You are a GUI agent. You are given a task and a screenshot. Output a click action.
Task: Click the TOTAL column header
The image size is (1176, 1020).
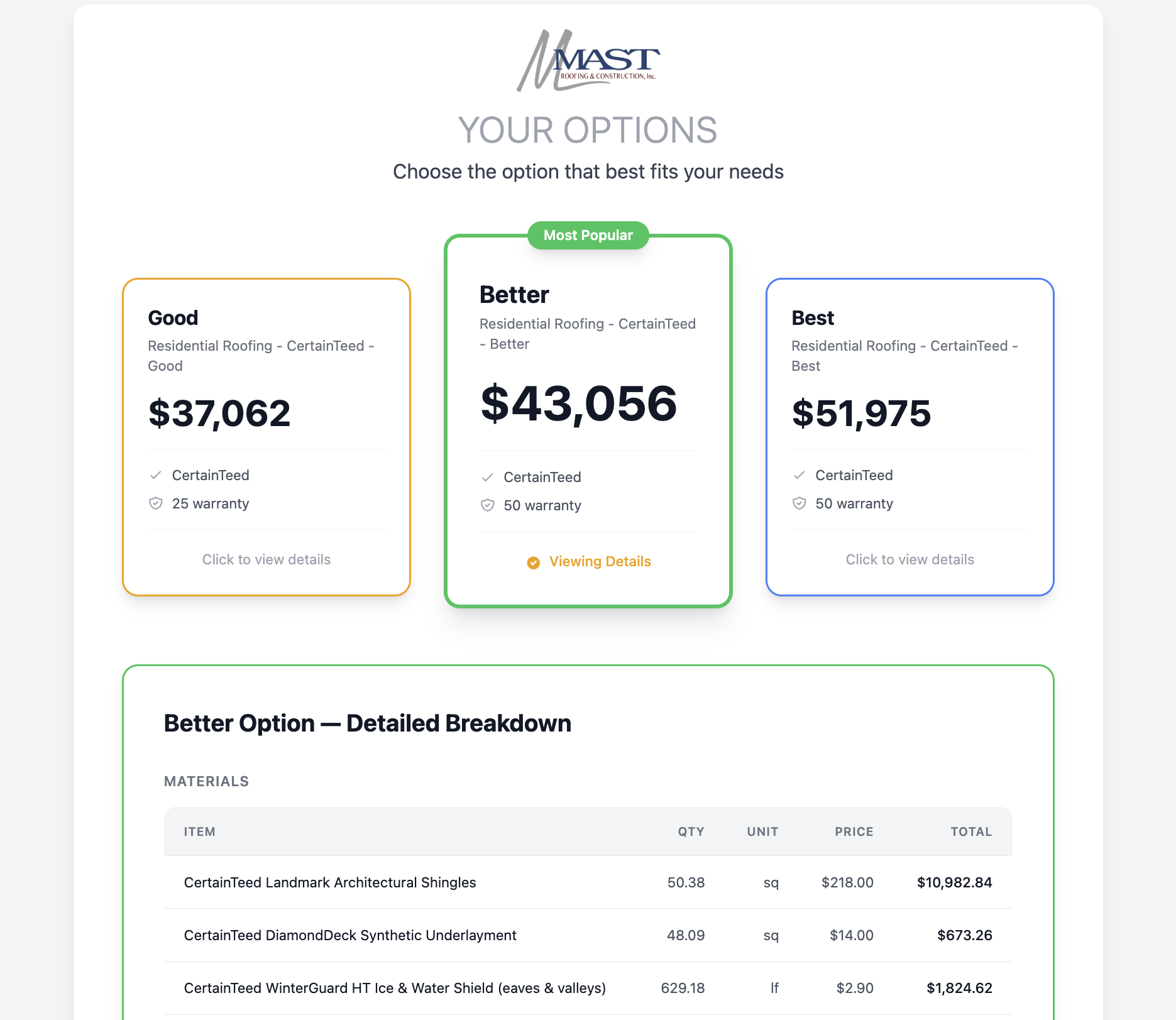(x=971, y=831)
